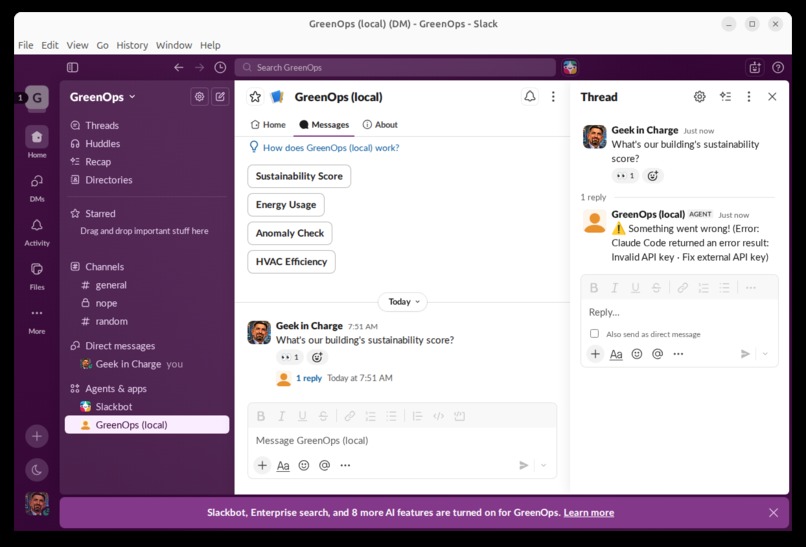Open workspace settings gear in sidebar
This screenshot has height=547, width=806.
click(x=199, y=97)
